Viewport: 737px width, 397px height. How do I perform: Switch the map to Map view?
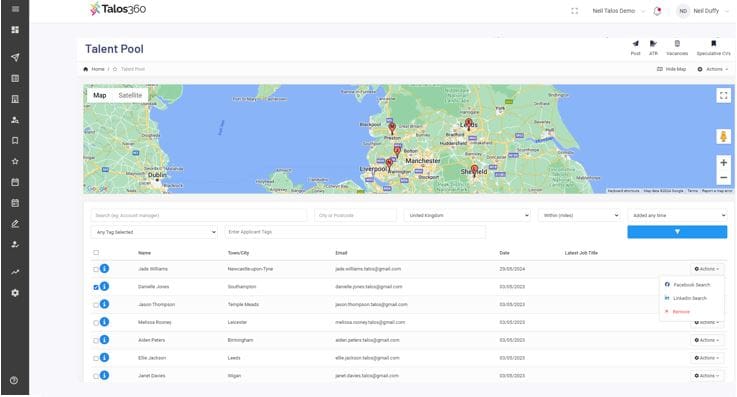point(100,95)
